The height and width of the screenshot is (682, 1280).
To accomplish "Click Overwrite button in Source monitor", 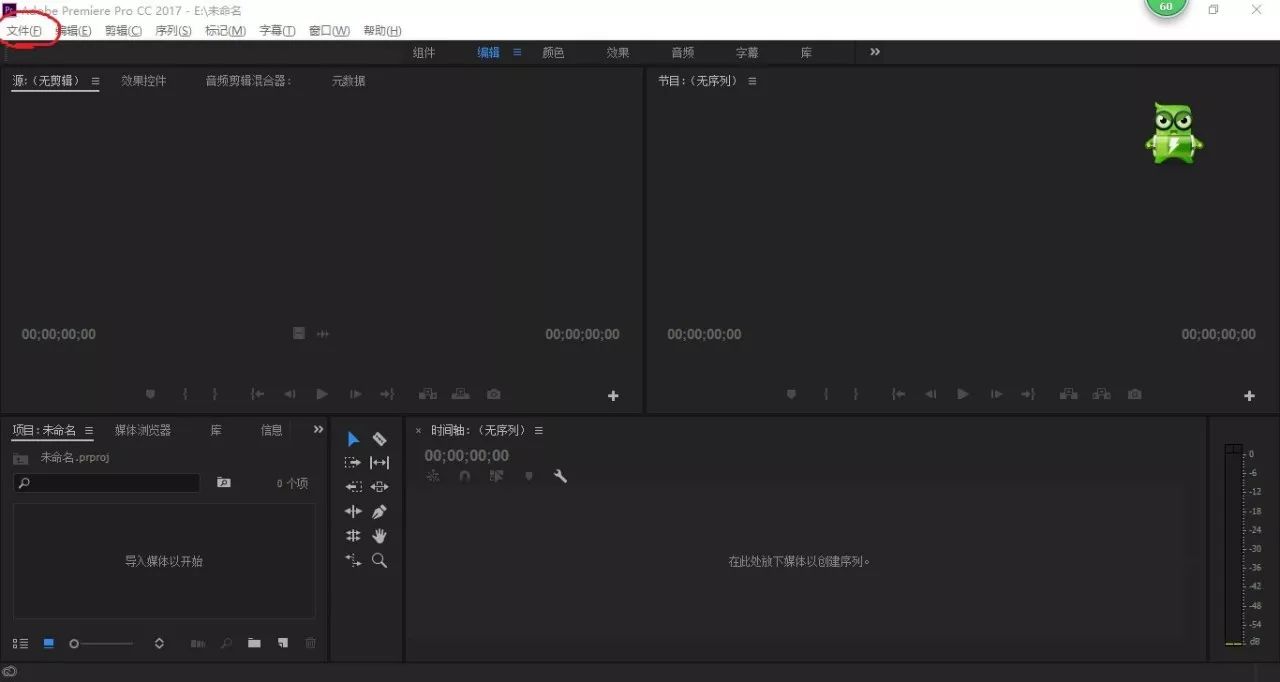I will 461,395.
